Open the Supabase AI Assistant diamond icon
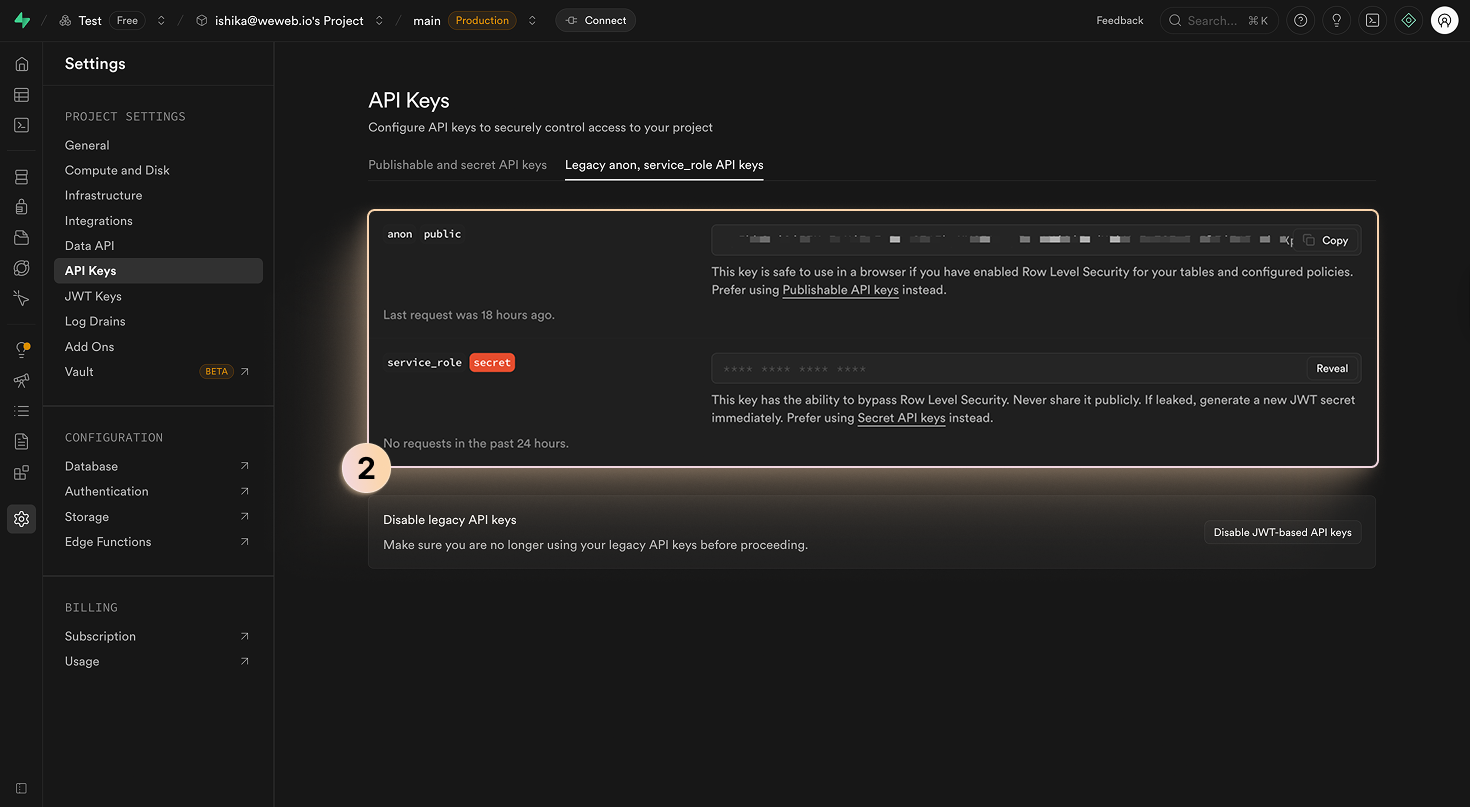 coord(1408,20)
